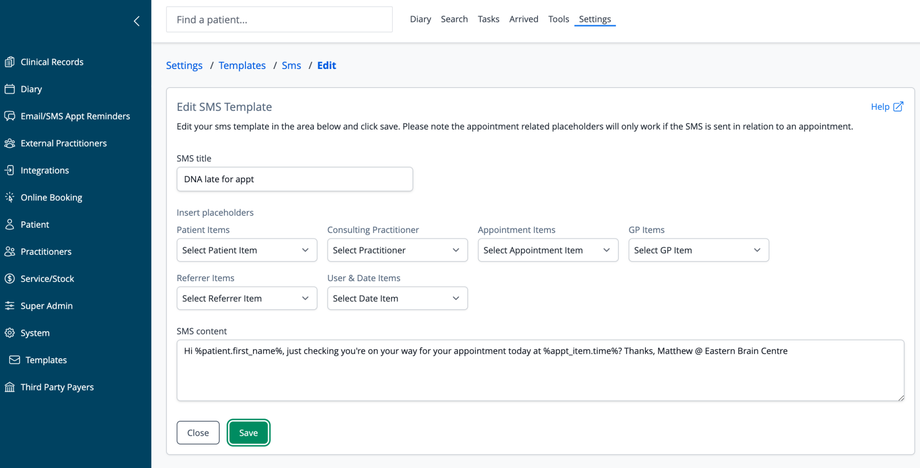This screenshot has width=920, height=468.
Task: Click the Third Party Payers icon
Action: [10, 387]
